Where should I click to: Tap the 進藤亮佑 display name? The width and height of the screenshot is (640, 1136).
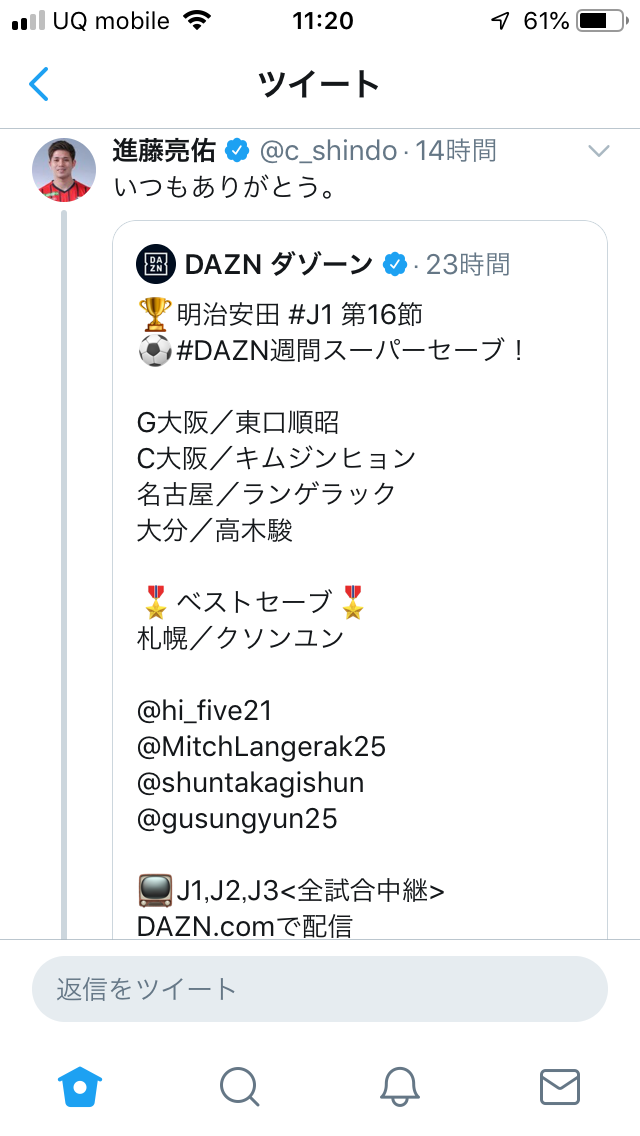164,151
